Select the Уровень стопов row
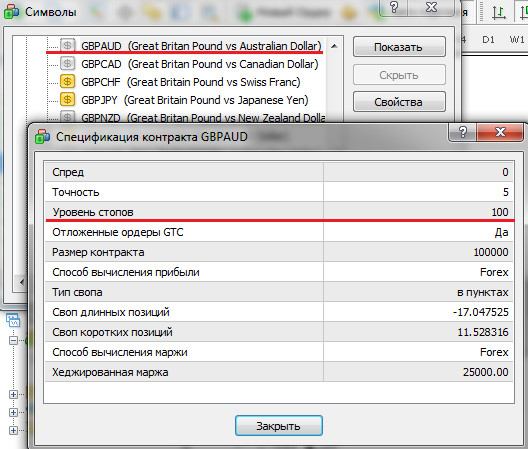528x449 pixels. (279, 212)
